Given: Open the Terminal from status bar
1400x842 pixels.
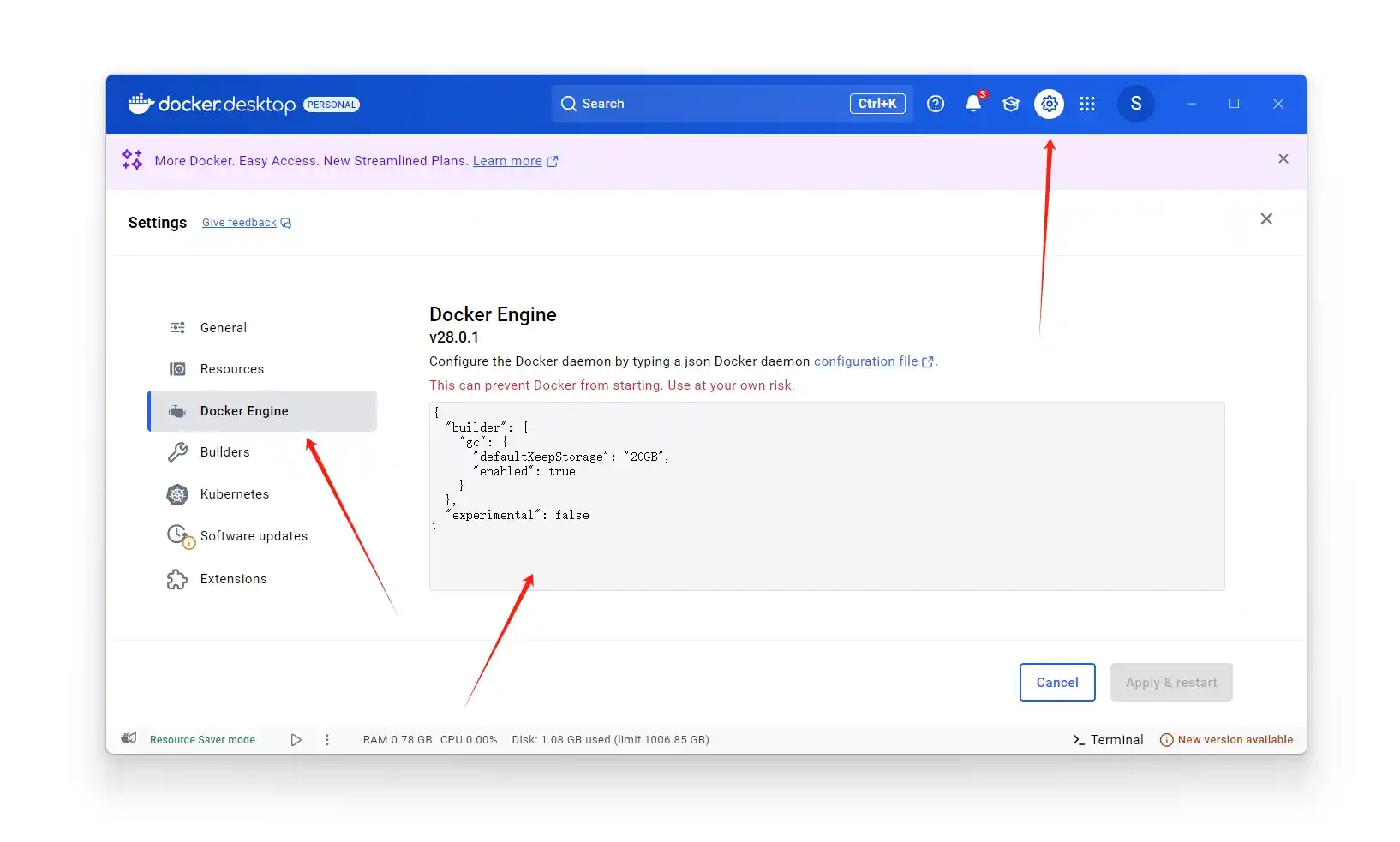Looking at the screenshot, I should tap(1108, 740).
